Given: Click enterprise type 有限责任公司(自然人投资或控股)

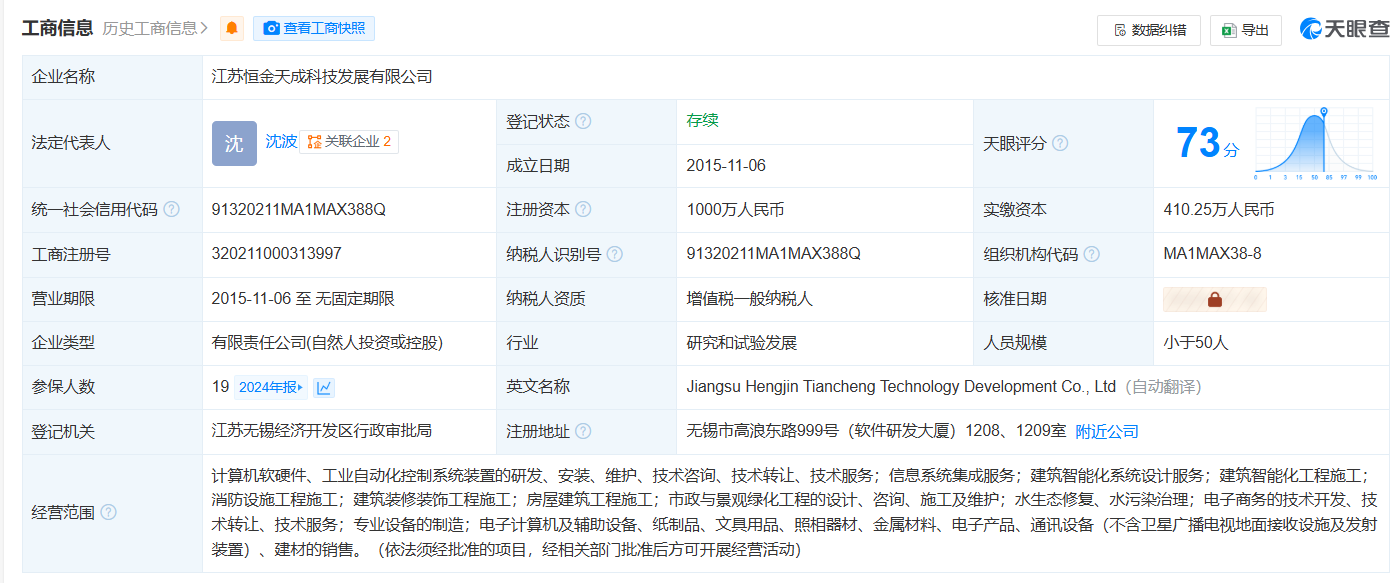Looking at the screenshot, I should pos(327,343).
